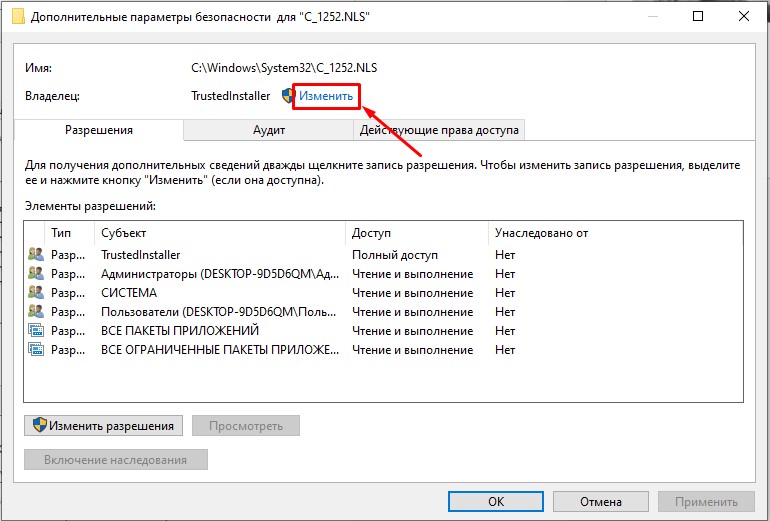The height and width of the screenshot is (521, 770).
Task: Click the Полный доступ cell
Action: tap(395, 255)
